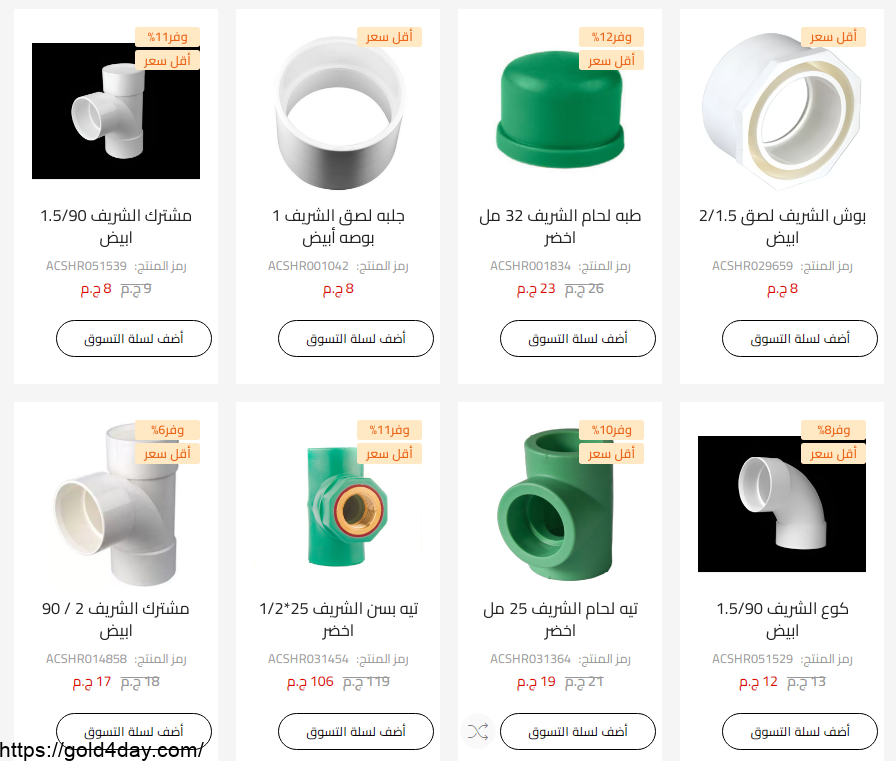Screen dimensions: 896x761
Task: Add بوش الشريف لصق 2/1.5 to cart
Action: click(x=800, y=338)
